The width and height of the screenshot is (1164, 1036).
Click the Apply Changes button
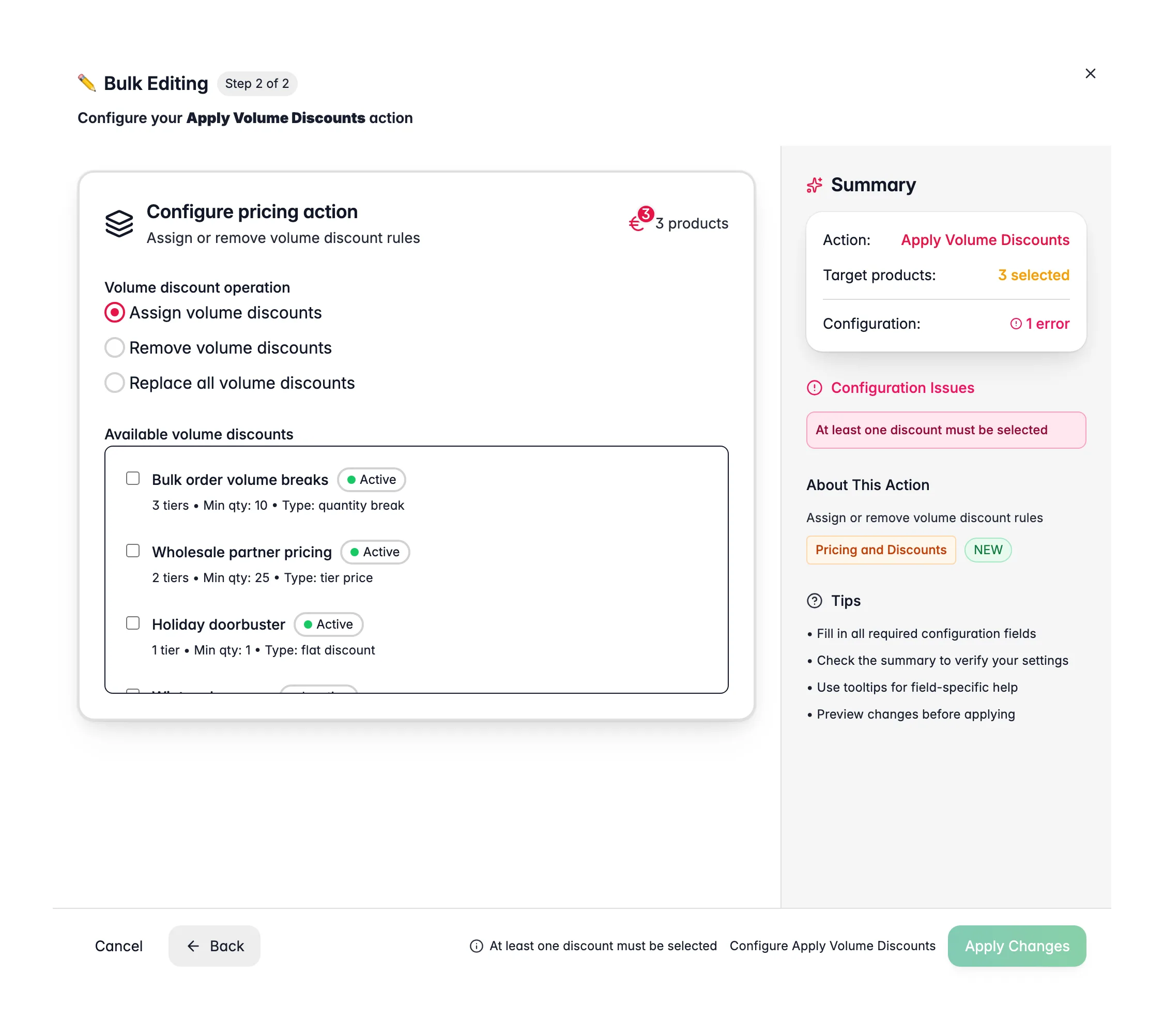click(x=1017, y=946)
